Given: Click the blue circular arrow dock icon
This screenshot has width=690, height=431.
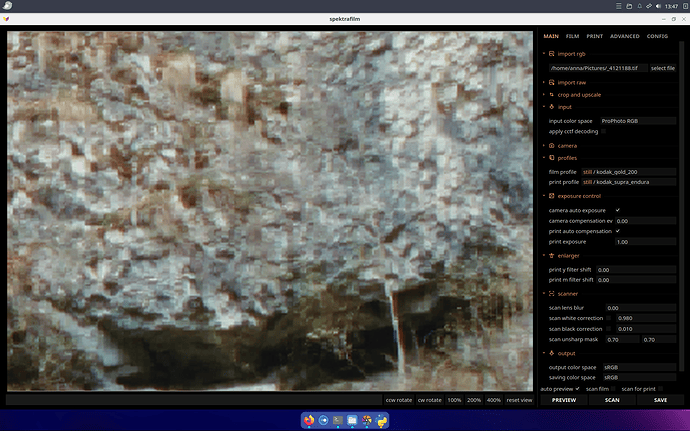Looking at the screenshot, I should 323,420.
